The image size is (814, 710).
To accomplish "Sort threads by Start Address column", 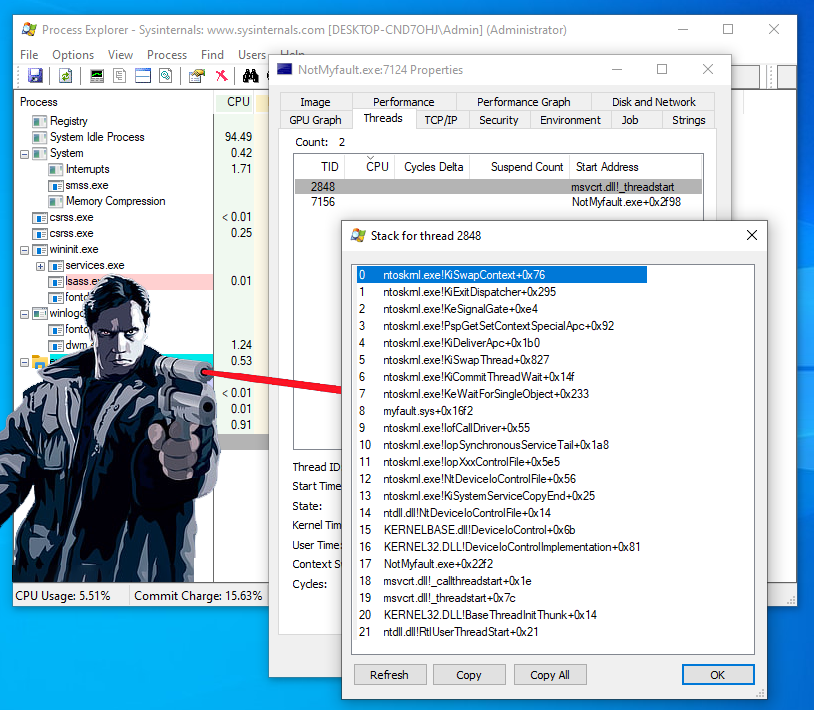I will (x=606, y=167).
